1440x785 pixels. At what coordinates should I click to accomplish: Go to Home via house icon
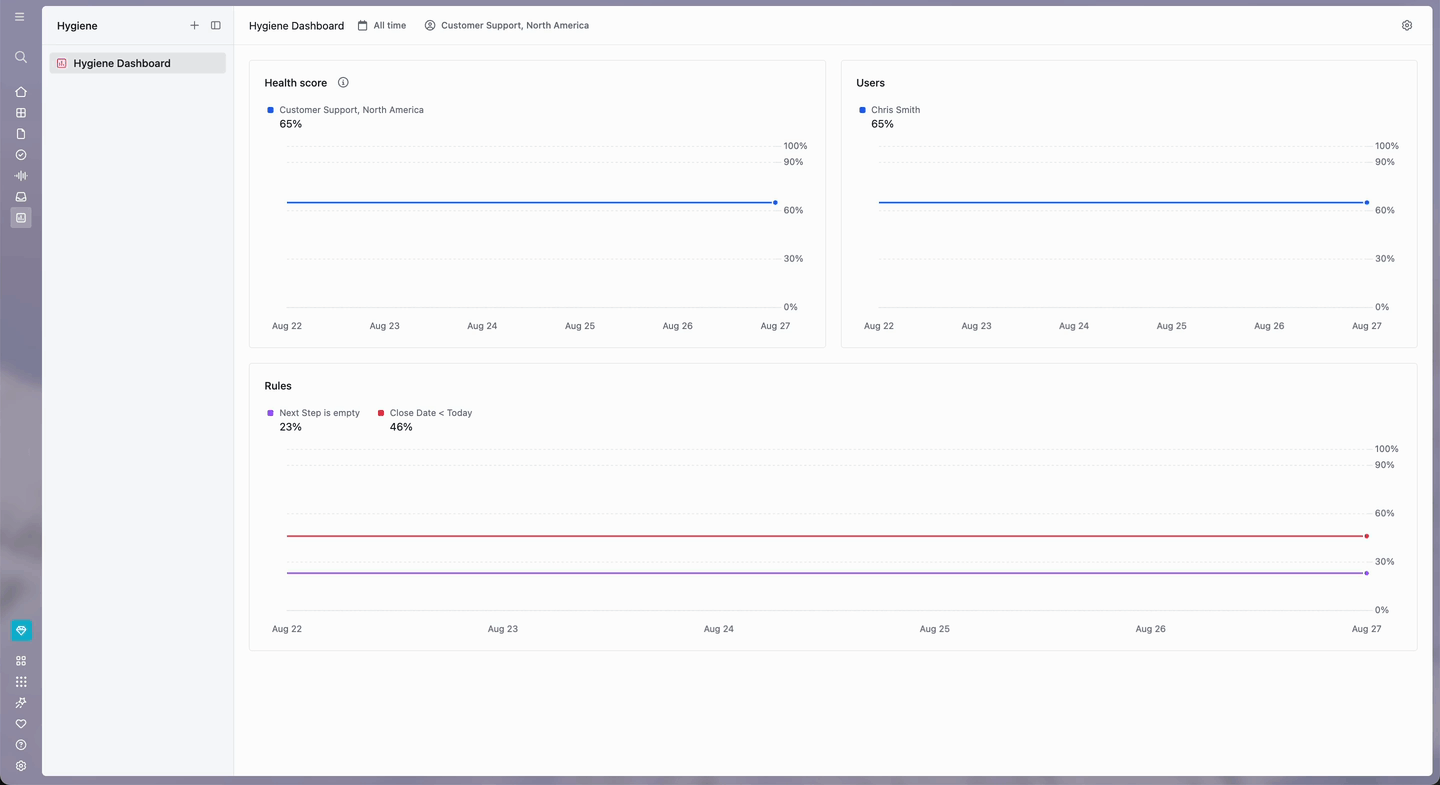[x=21, y=92]
